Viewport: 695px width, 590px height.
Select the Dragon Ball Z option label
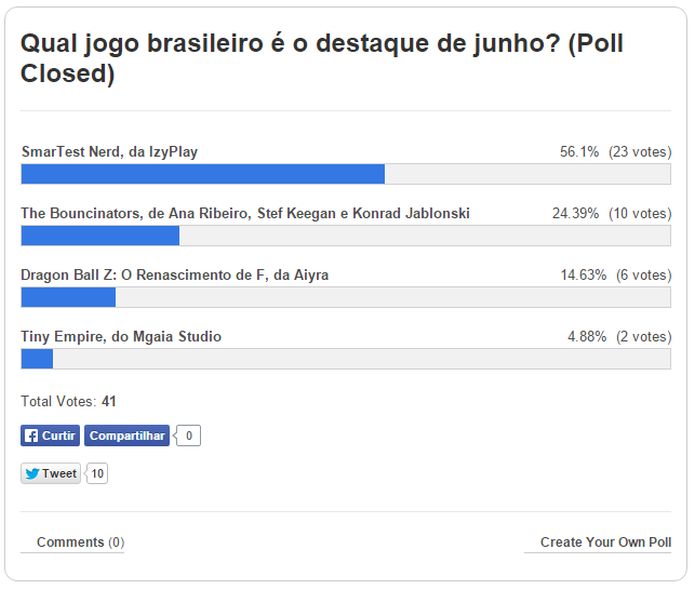(x=175, y=275)
